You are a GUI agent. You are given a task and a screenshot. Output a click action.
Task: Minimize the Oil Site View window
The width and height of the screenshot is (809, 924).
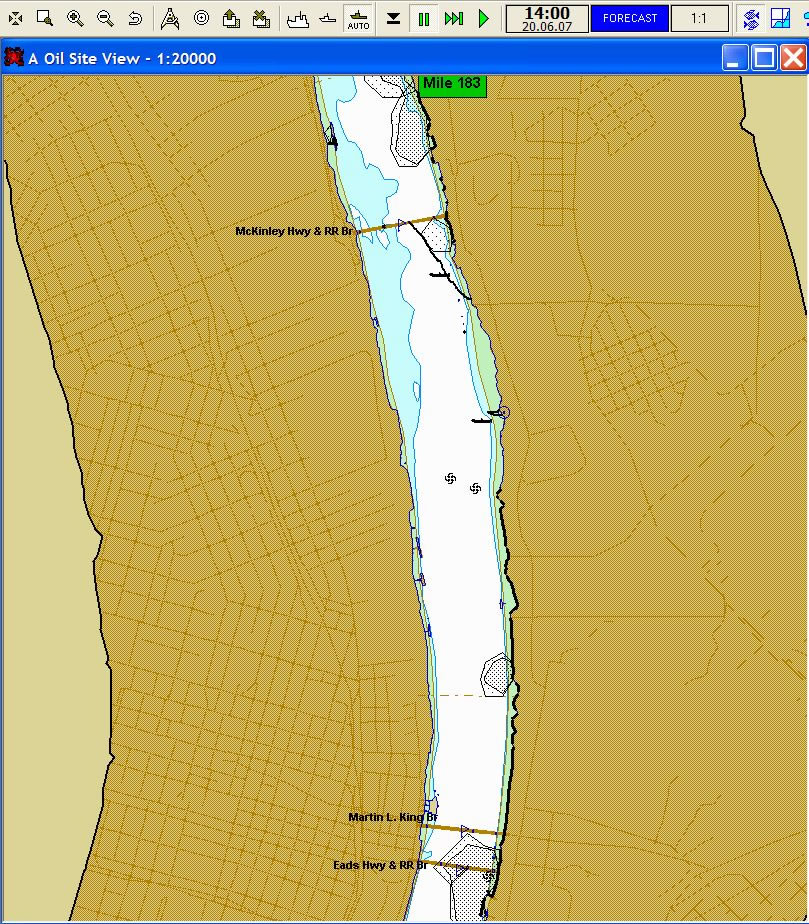734,58
